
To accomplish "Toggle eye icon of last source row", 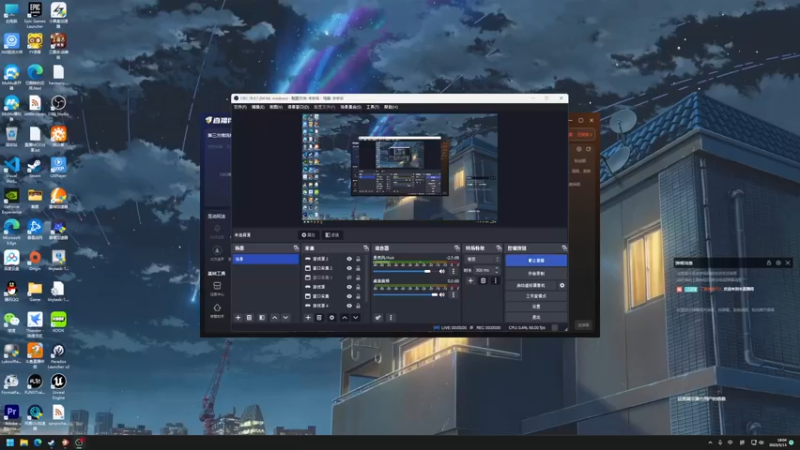I will pyautogui.click(x=349, y=306).
